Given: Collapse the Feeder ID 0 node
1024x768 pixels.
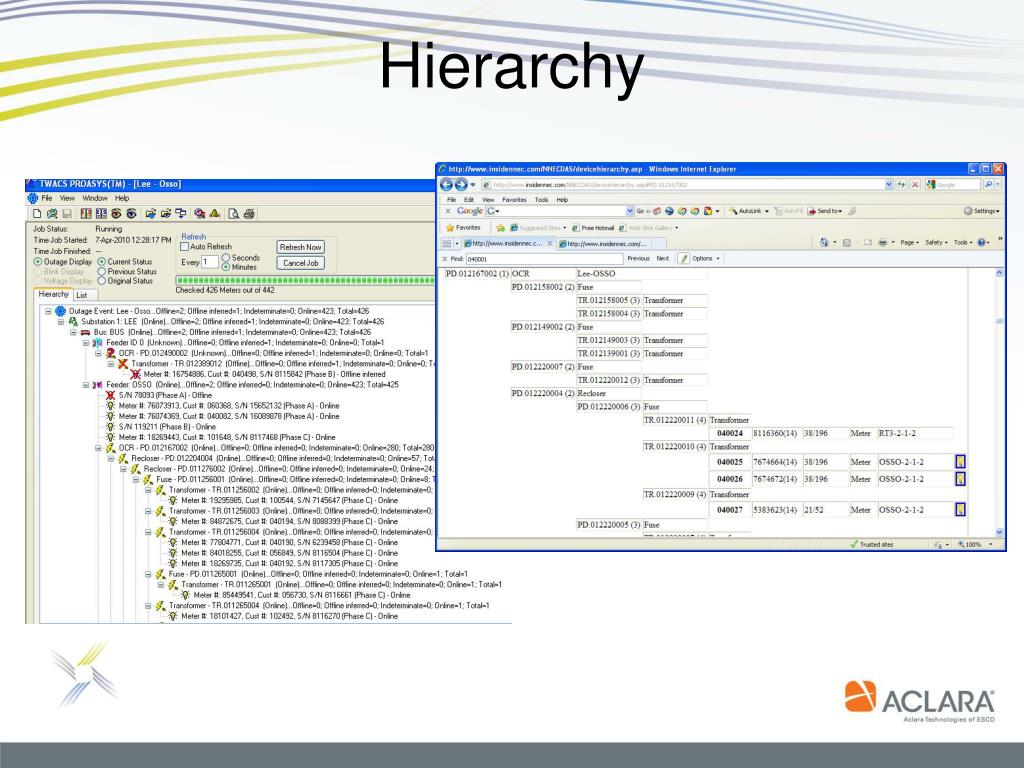Looking at the screenshot, I should pos(86,343).
